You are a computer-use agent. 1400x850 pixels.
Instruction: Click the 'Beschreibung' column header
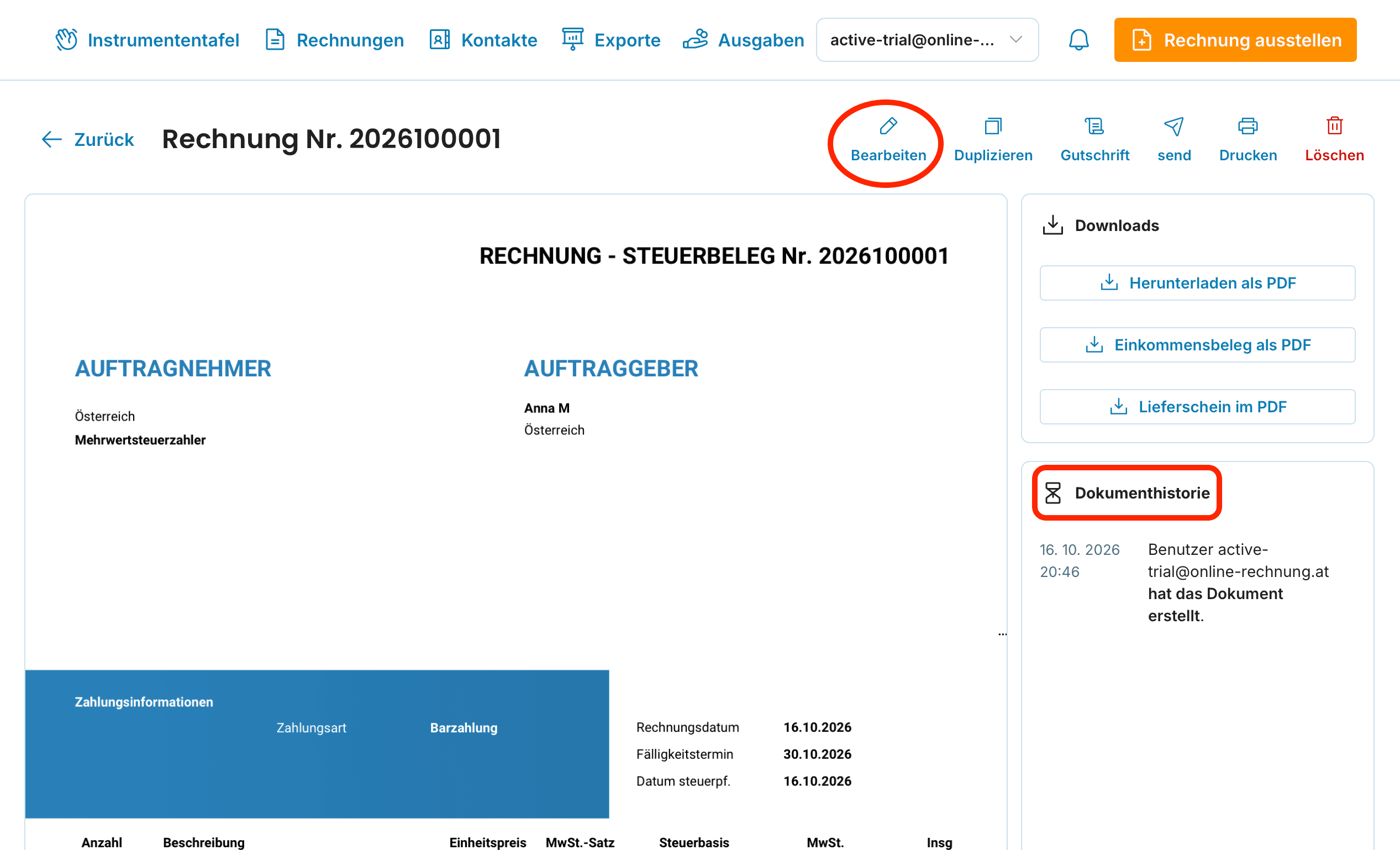(203, 842)
